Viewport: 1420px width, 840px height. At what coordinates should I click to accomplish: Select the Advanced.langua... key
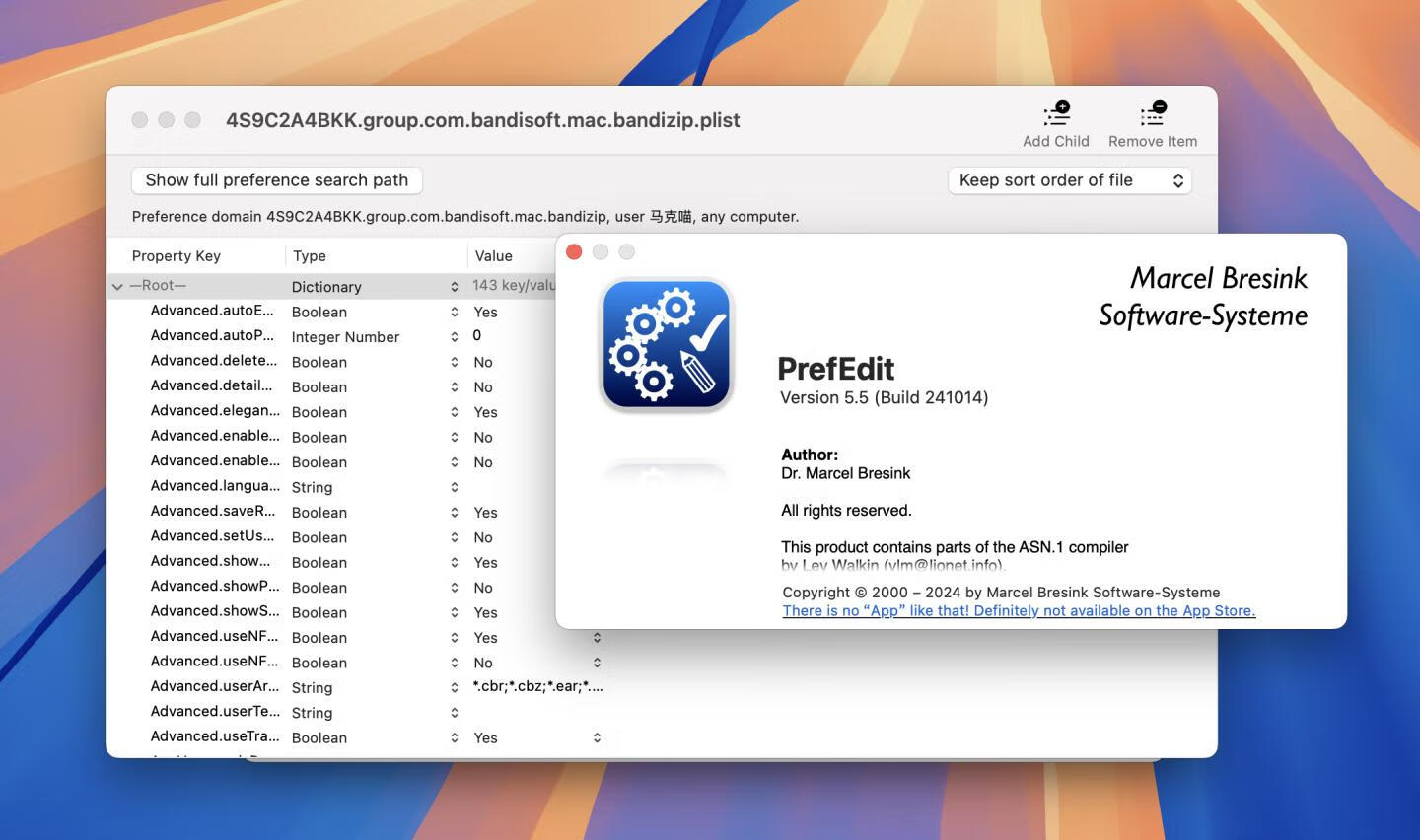coord(215,485)
